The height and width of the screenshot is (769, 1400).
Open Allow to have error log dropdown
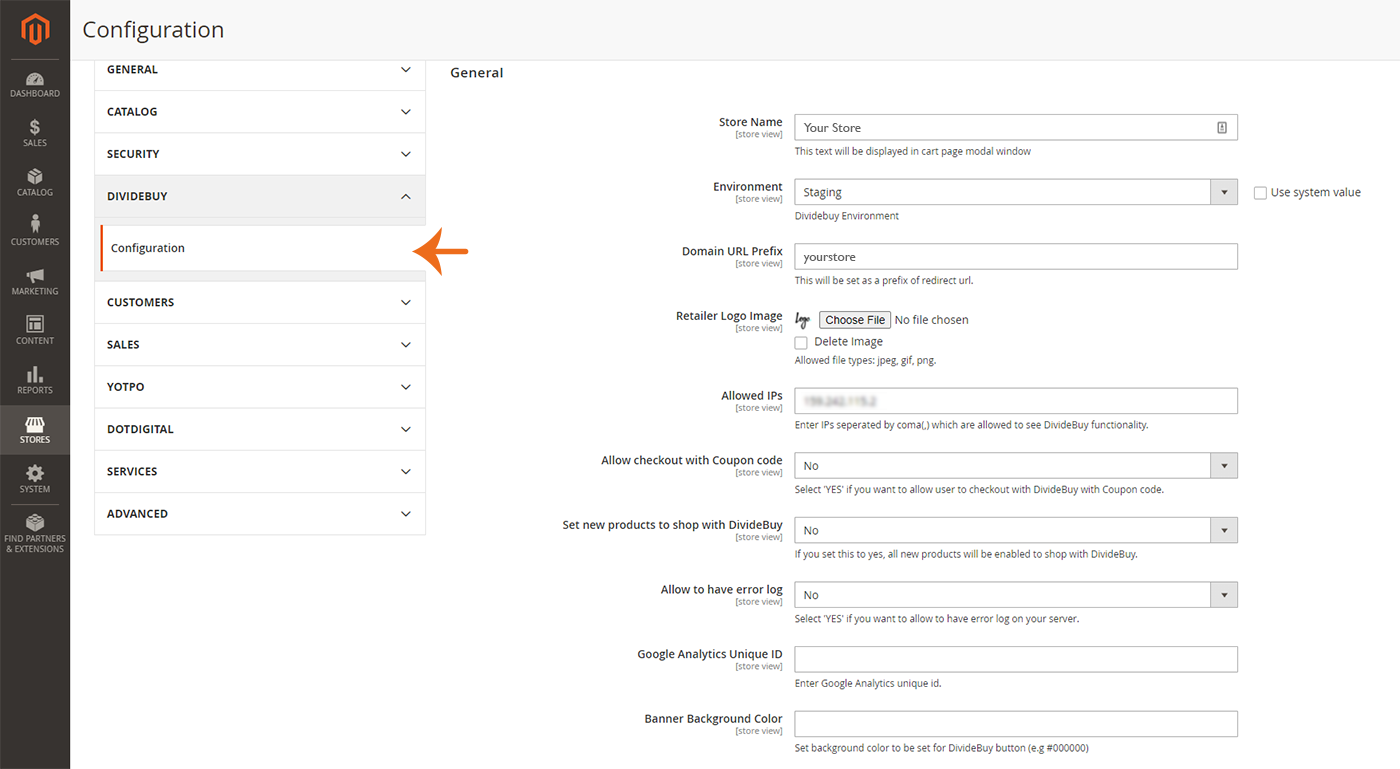(x=1015, y=595)
